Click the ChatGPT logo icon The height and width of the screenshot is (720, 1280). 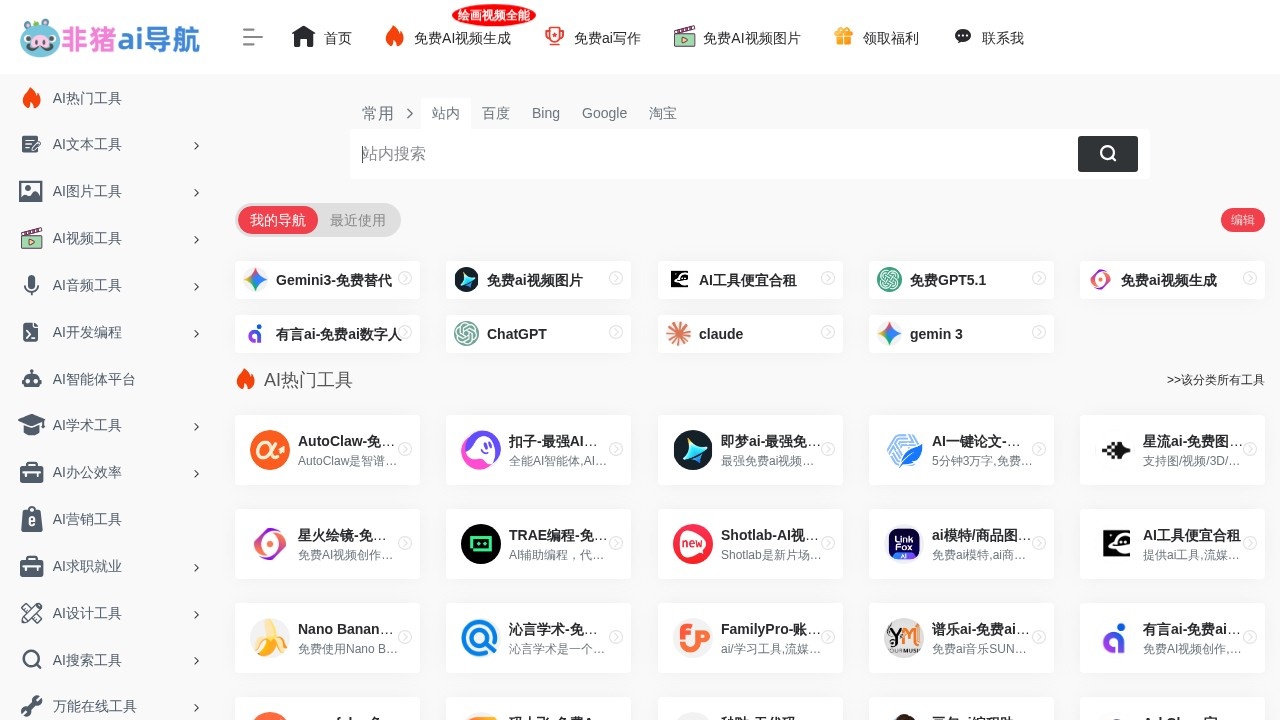pyautogui.click(x=466, y=333)
